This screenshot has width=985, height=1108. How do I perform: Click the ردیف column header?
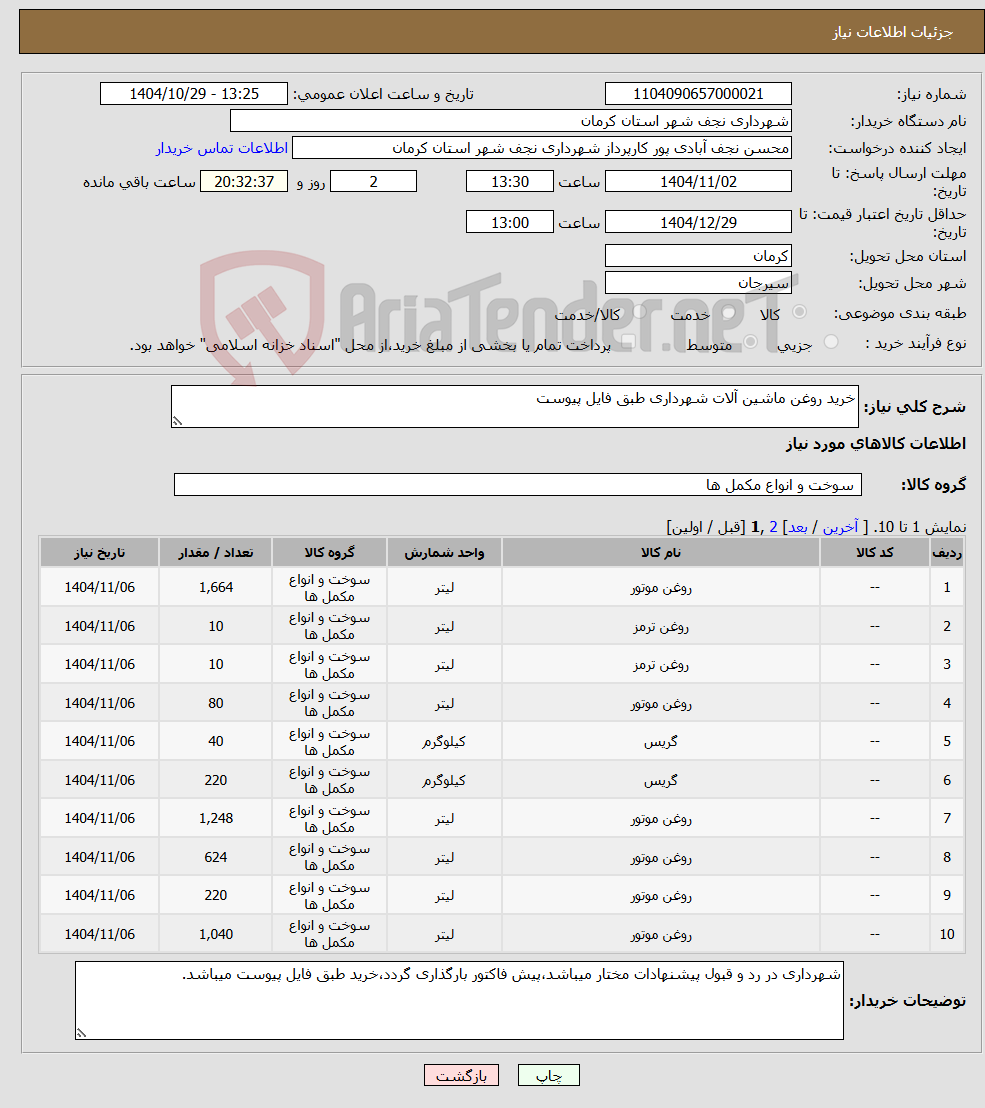947,553
